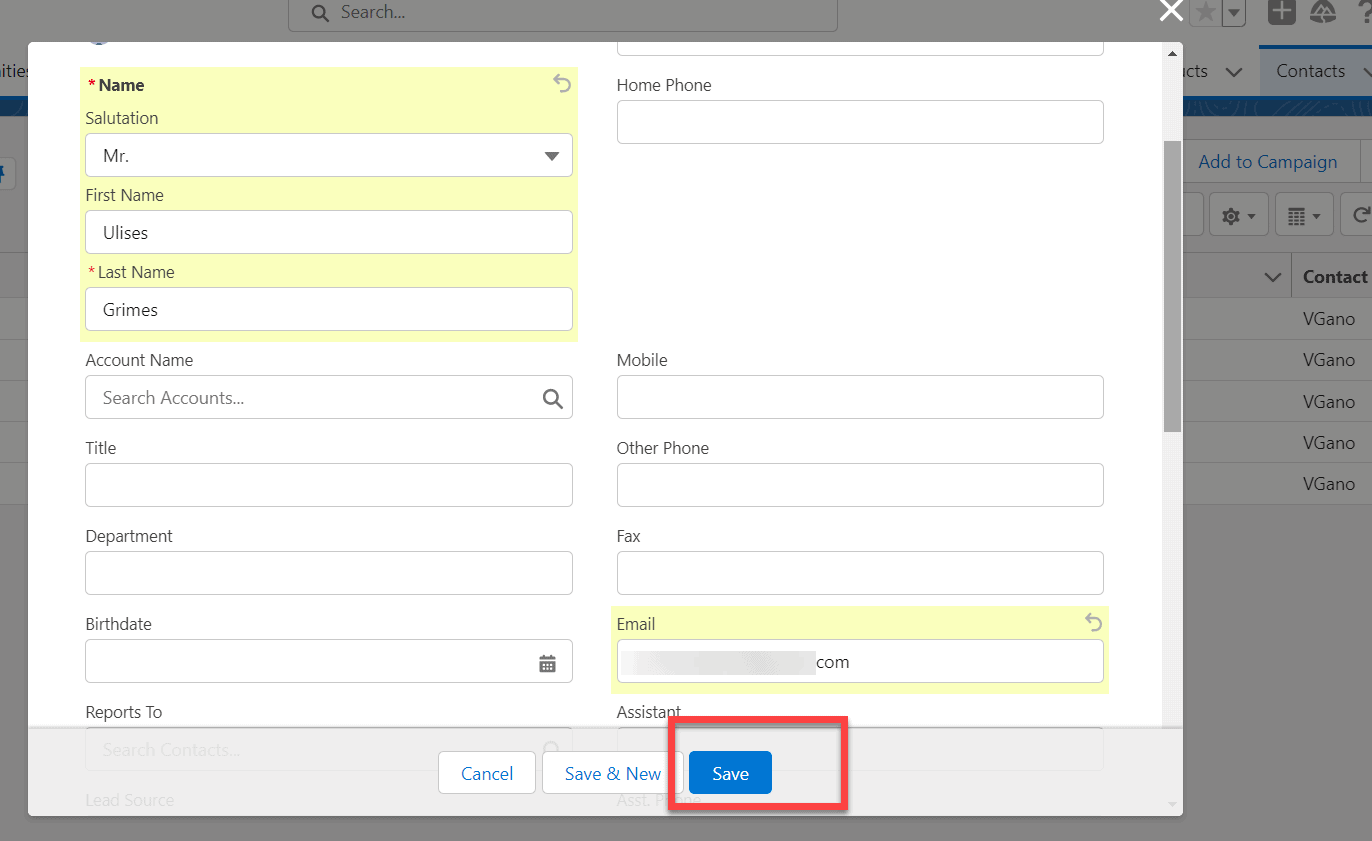Cancel editing the contact
The width and height of the screenshot is (1372, 841).
click(x=486, y=773)
